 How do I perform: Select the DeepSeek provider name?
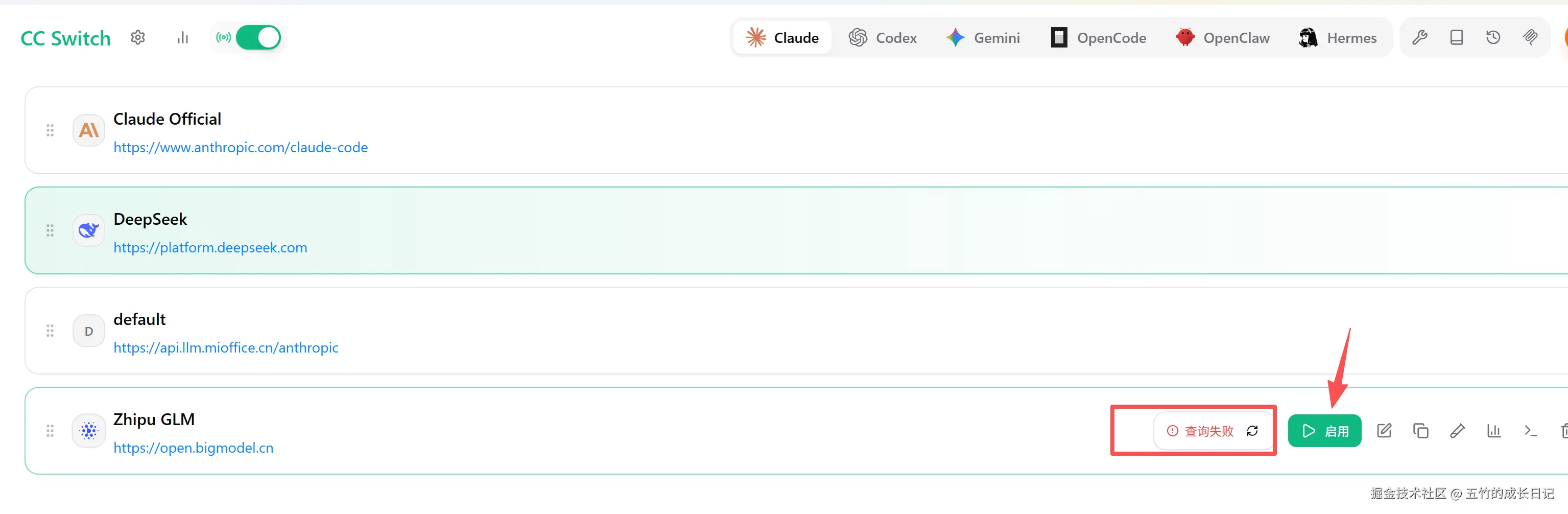click(150, 219)
